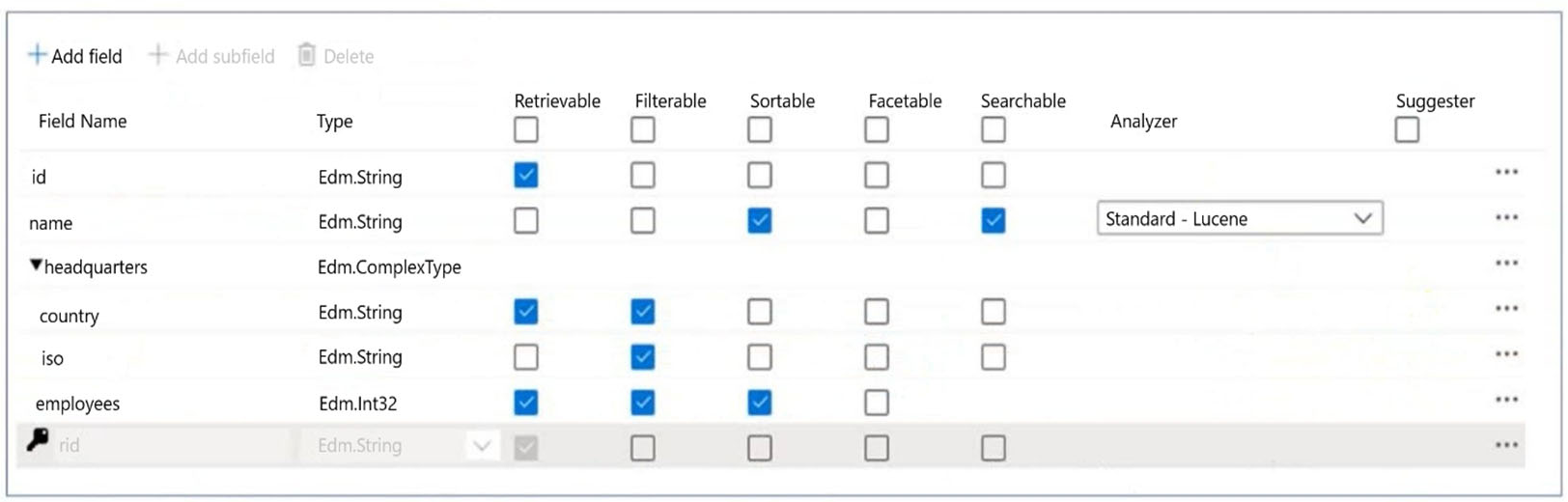This screenshot has width=1568, height=502.
Task: Uncheck Retrievable for the id field
Action: coord(526,176)
